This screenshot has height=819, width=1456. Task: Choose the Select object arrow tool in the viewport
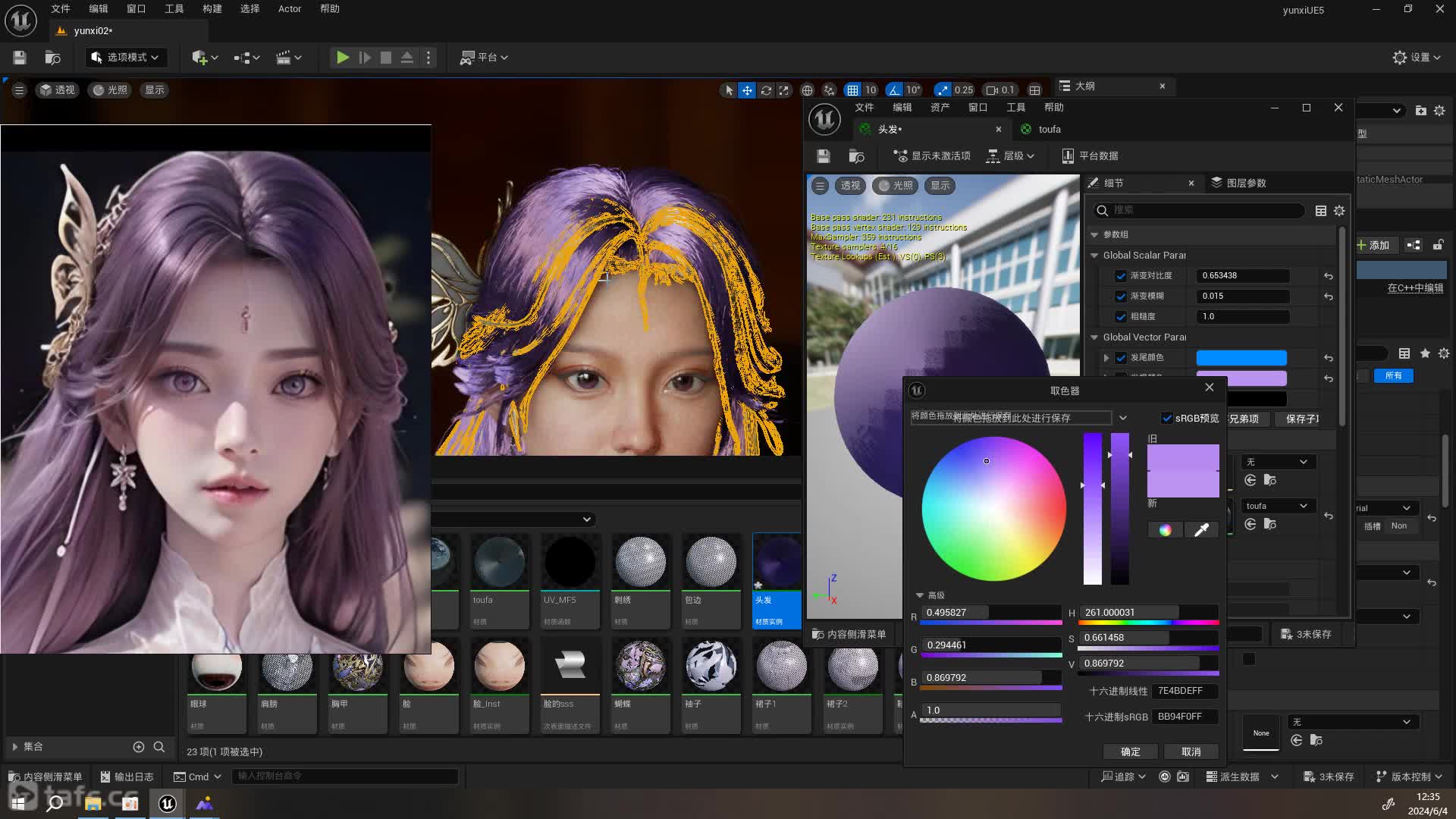point(729,90)
